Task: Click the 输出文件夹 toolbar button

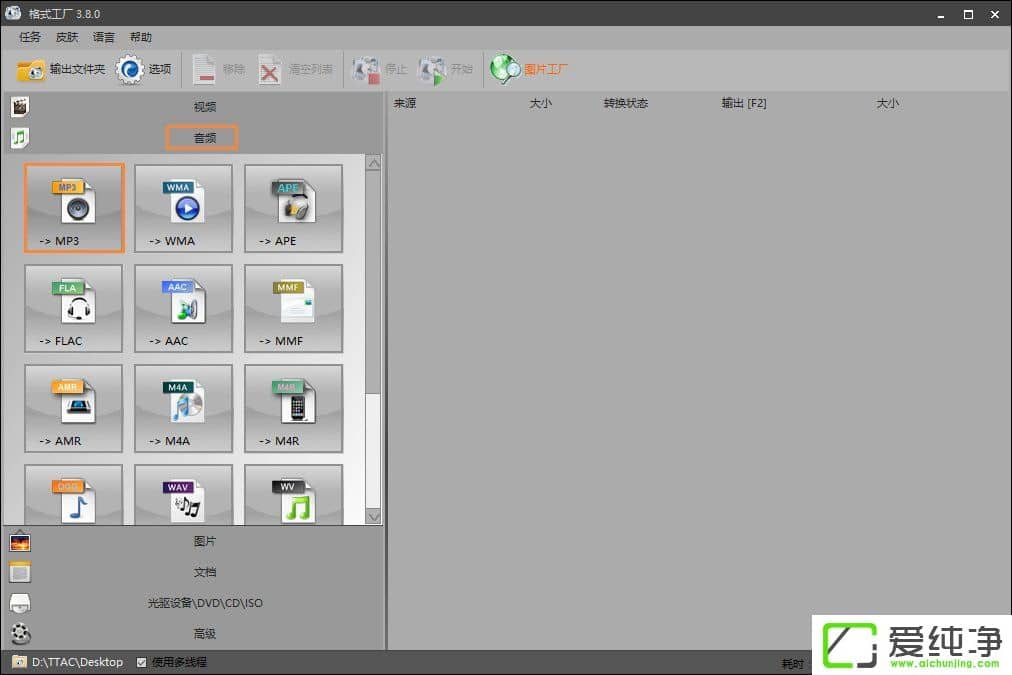Action: pos(61,69)
